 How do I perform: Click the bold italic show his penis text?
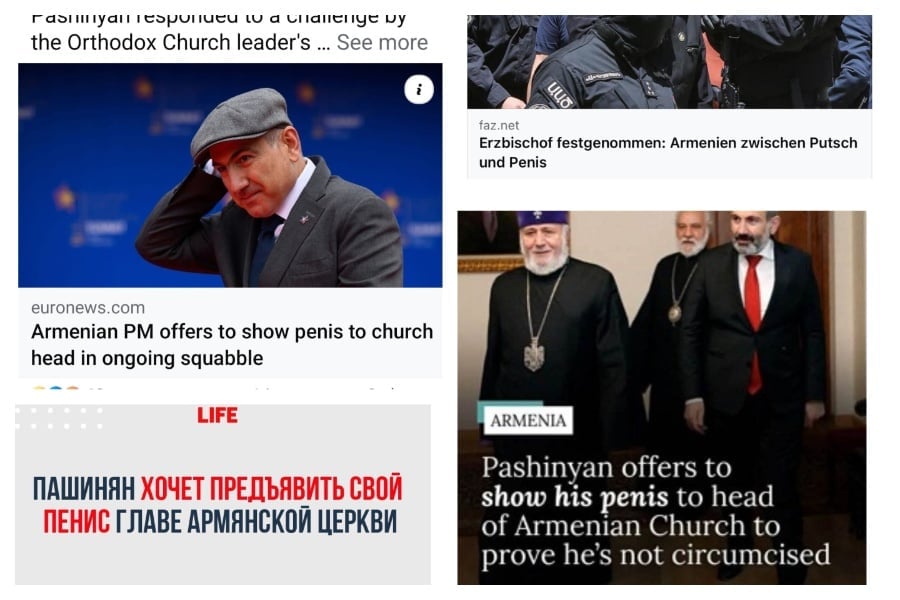[575, 497]
